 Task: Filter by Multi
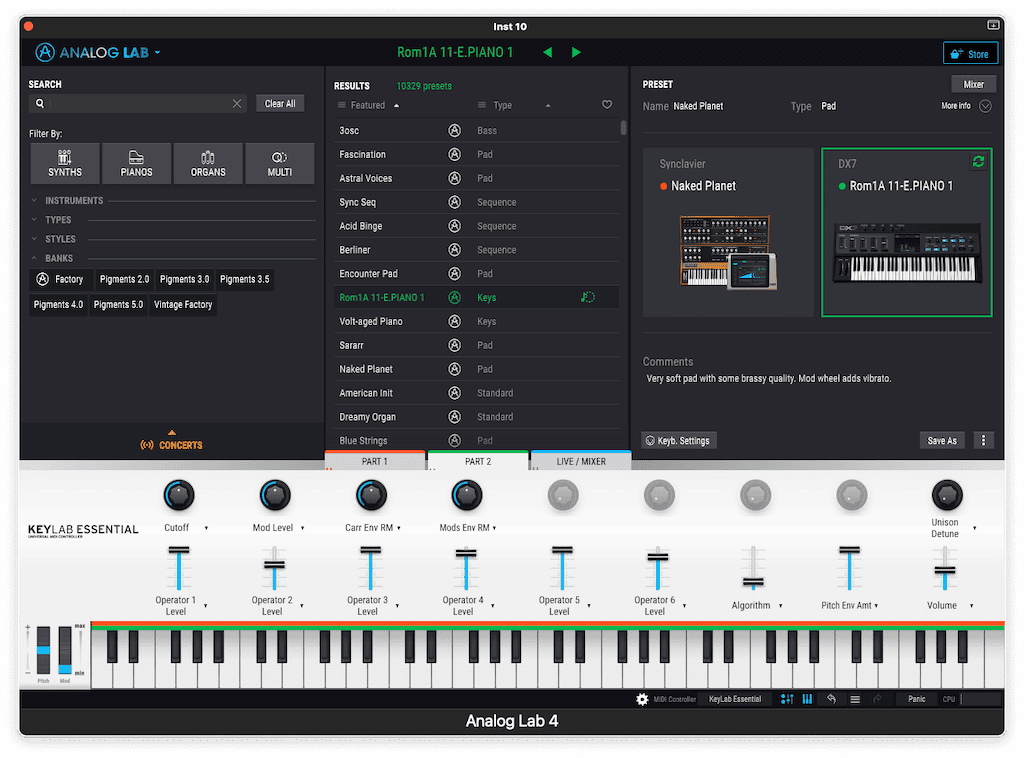click(x=280, y=163)
